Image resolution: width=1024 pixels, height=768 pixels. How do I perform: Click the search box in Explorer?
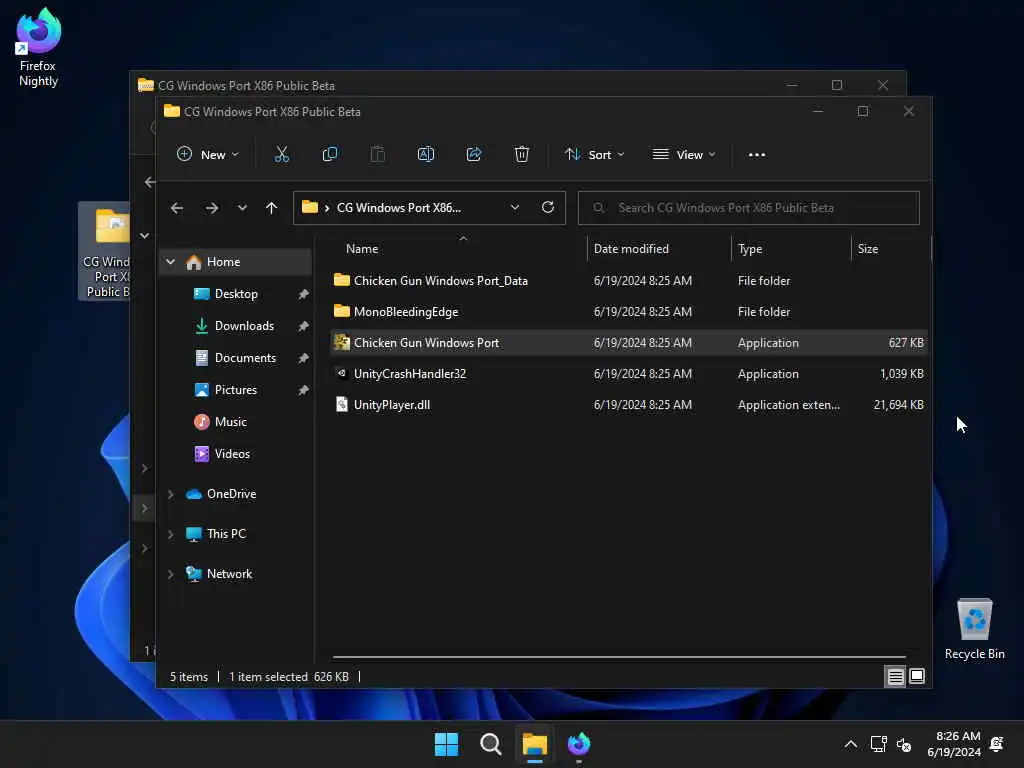click(x=748, y=208)
